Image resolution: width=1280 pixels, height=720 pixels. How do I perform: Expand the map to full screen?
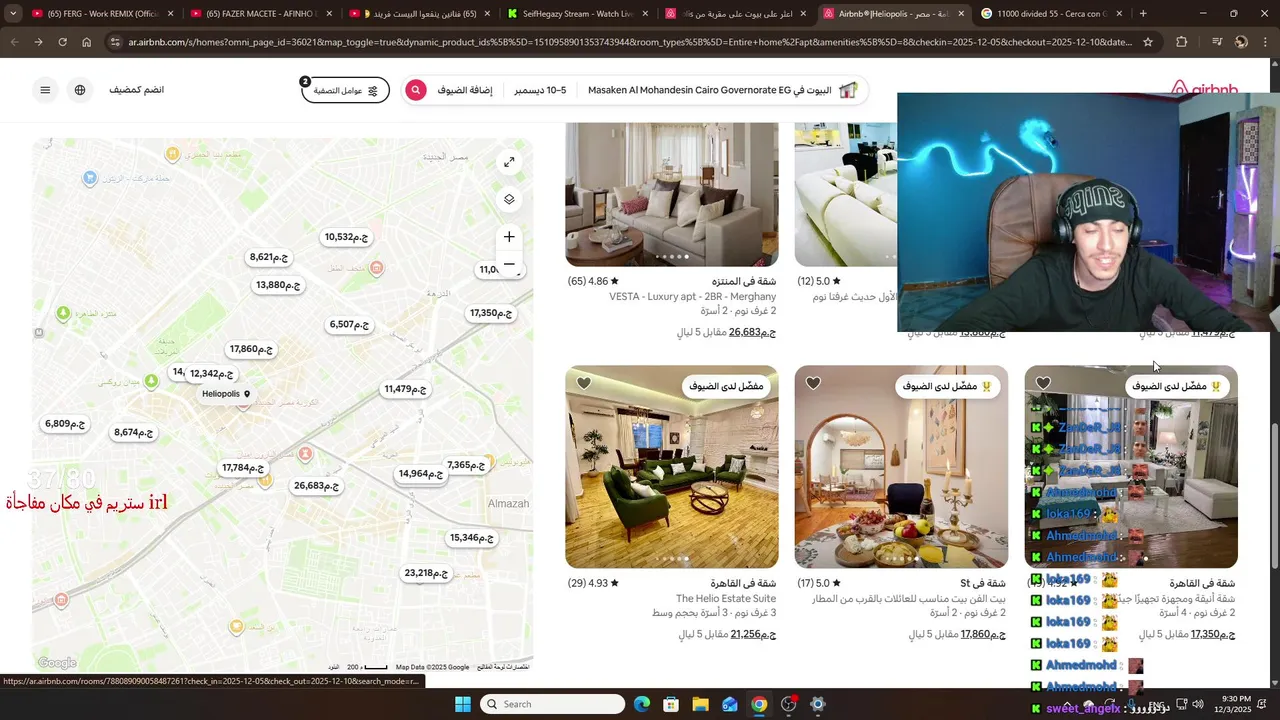[509, 162]
